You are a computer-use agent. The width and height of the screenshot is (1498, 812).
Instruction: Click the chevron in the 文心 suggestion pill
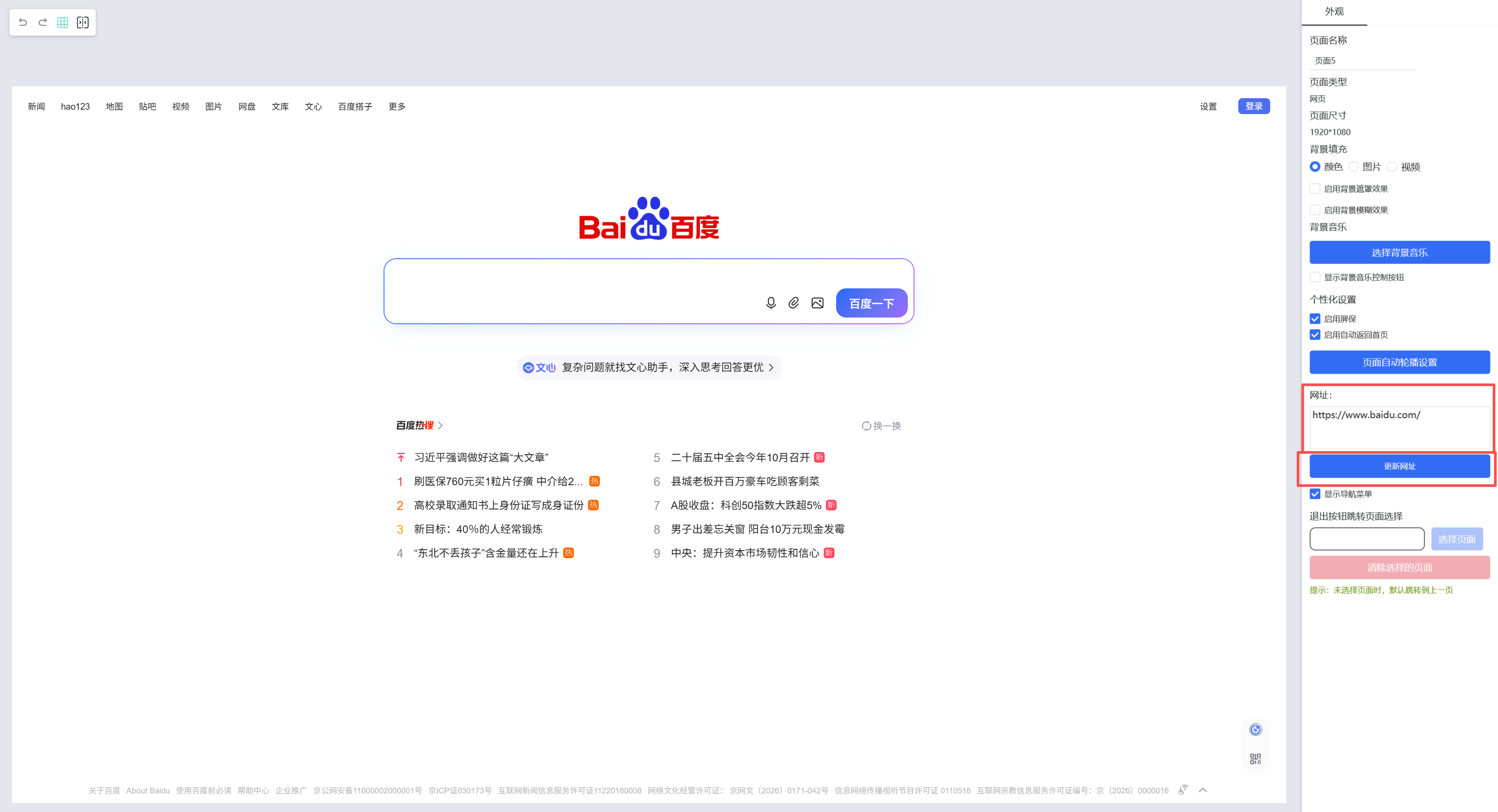tap(771, 368)
